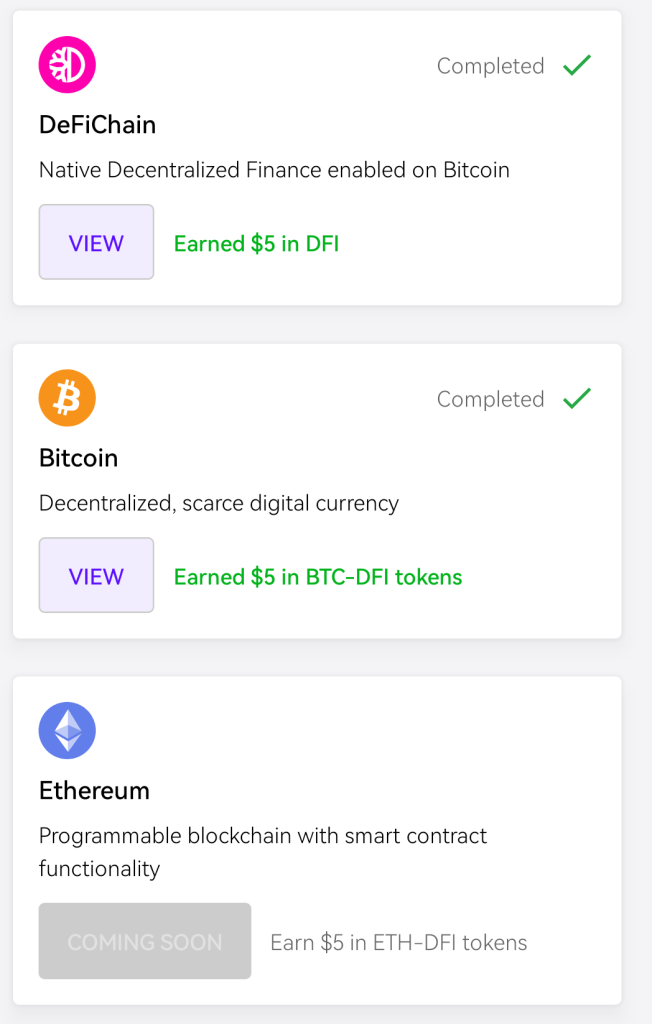652x1024 pixels.
Task: Click DeFiChain description about Native Decentralized Finance
Action: point(274,170)
